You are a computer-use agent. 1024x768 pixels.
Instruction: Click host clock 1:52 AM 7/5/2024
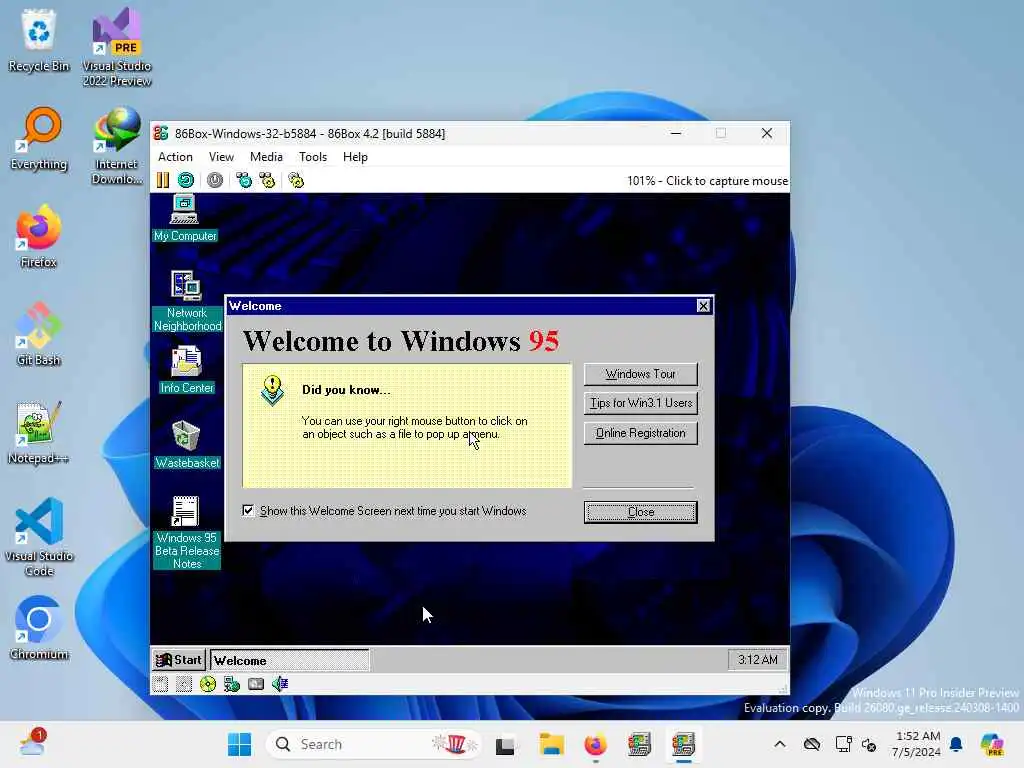tap(917, 744)
